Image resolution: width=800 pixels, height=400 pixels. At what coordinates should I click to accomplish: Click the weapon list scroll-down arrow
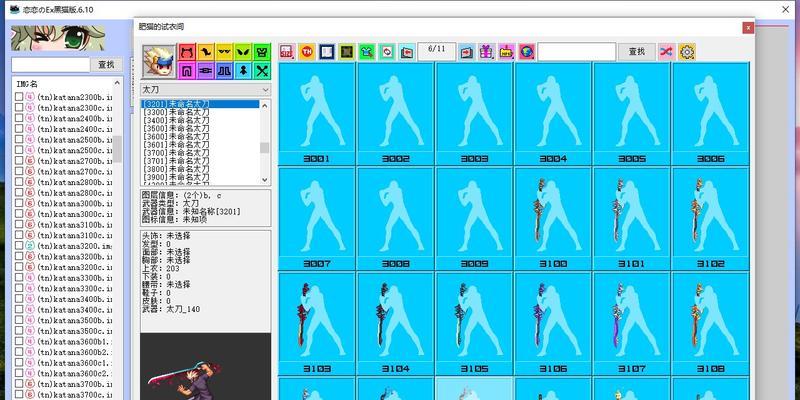coord(264,180)
